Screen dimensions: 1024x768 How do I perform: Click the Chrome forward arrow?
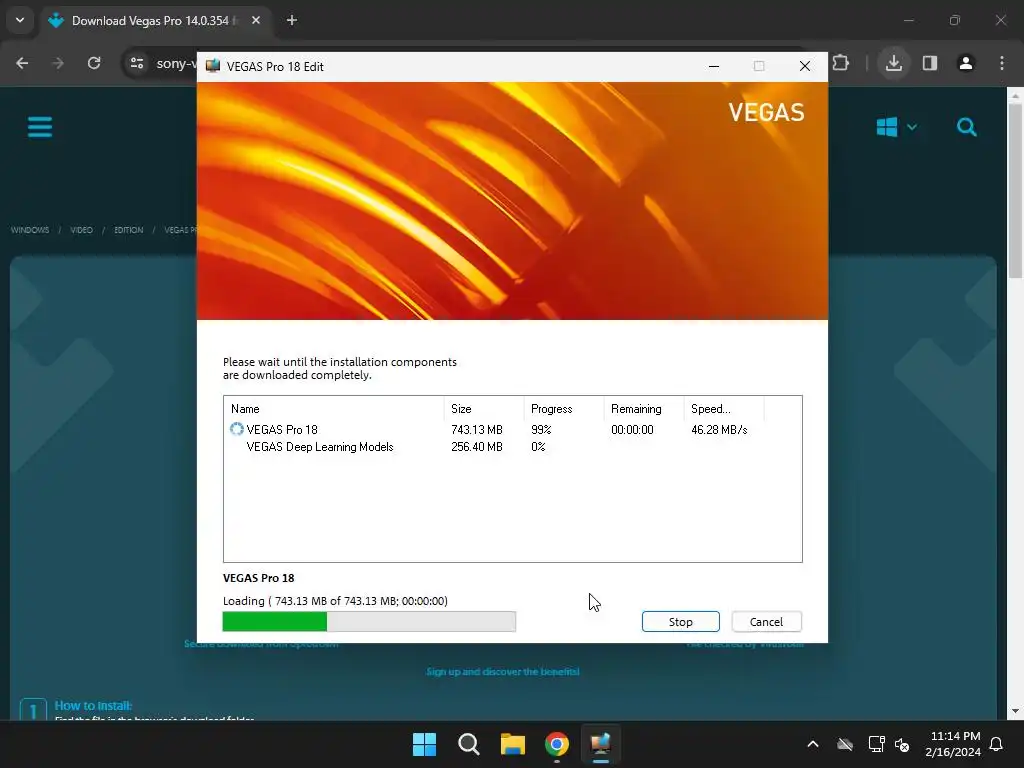click(x=58, y=63)
